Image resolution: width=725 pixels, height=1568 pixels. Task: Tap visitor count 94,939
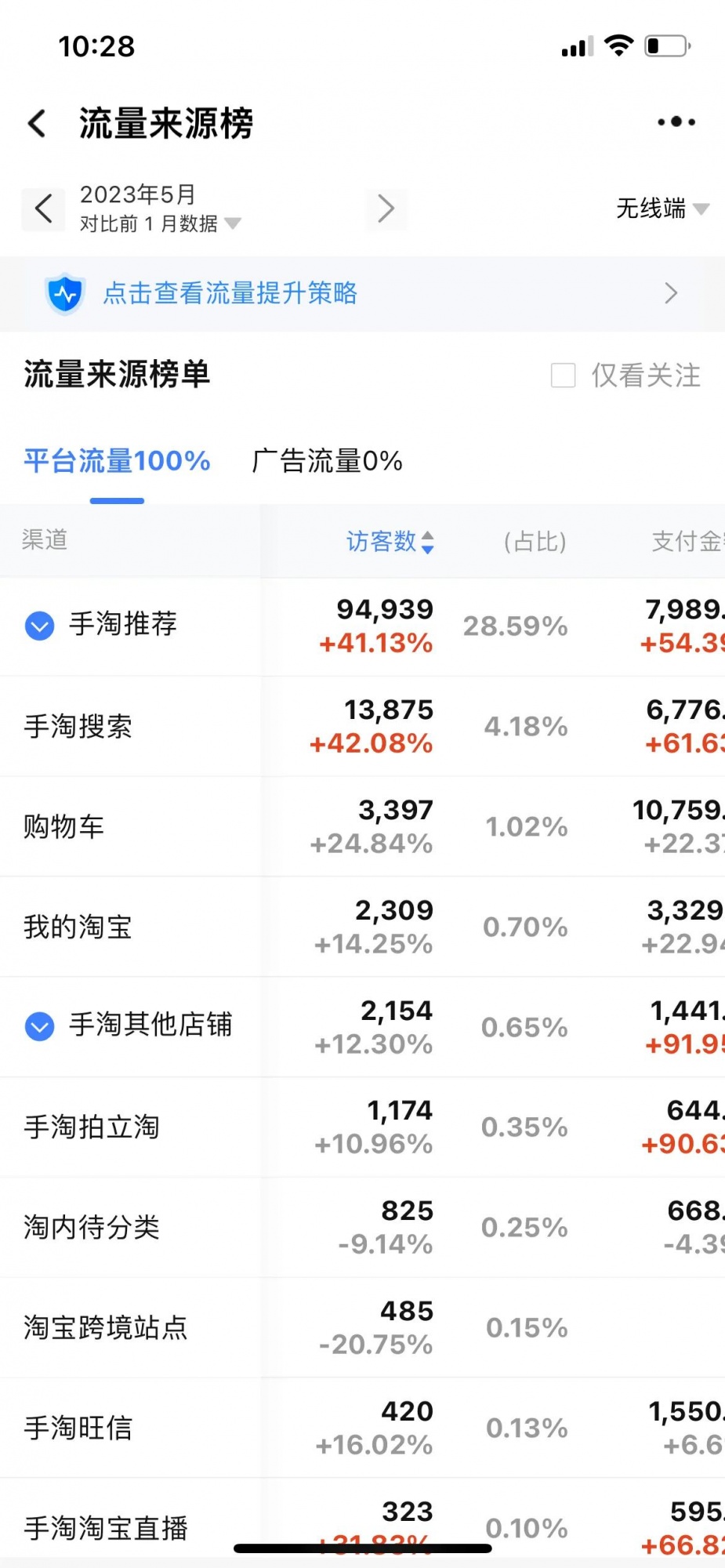[x=385, y=609]
